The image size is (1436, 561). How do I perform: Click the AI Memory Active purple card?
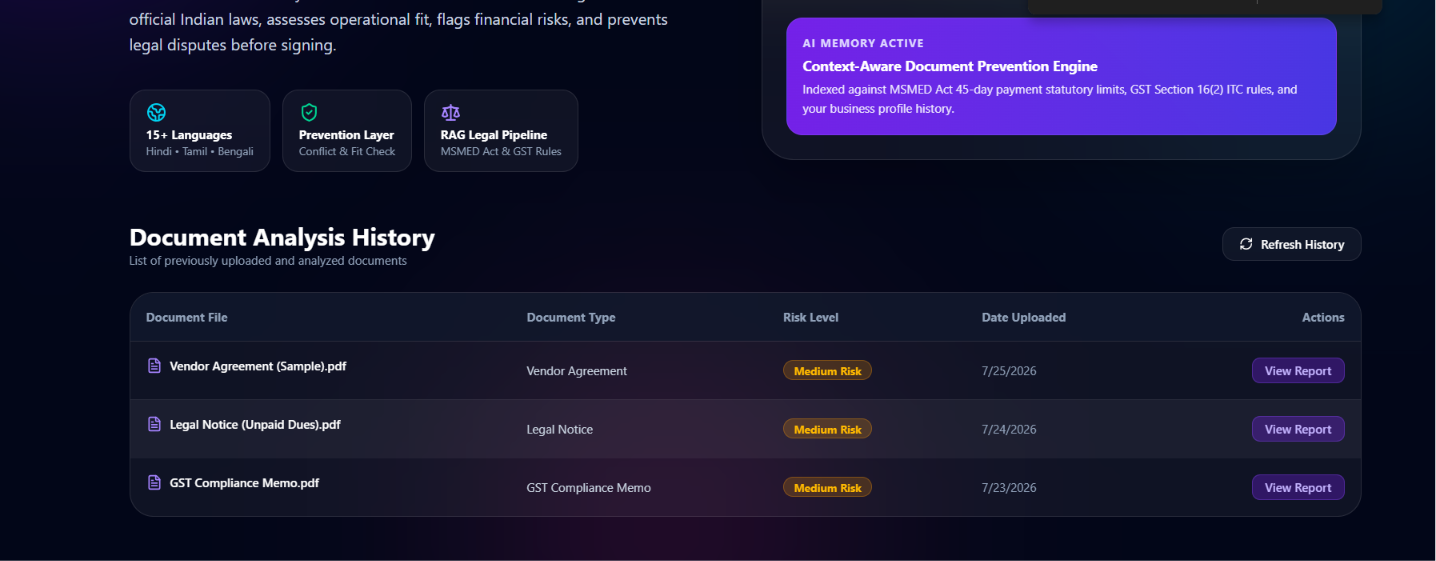click(x=1061, y=76)
